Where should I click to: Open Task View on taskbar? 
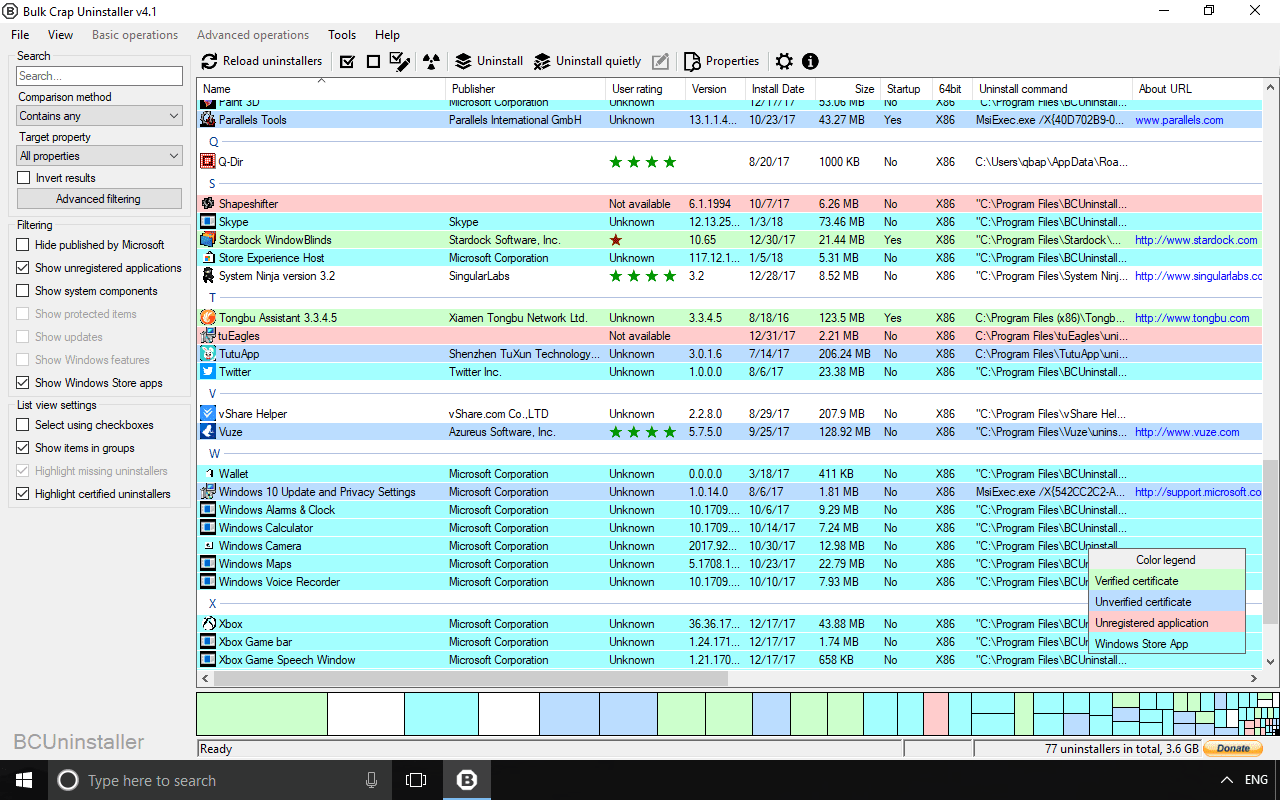[x=416, y=780]
